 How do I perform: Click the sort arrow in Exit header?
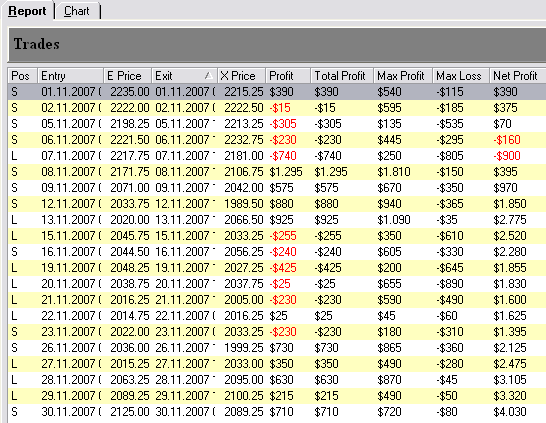click(208, 75)
